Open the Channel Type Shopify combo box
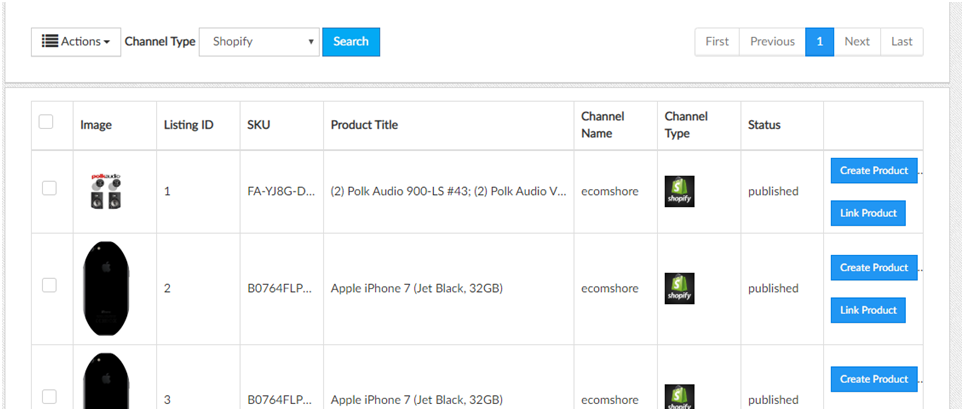Screen dimensions: 964x411 pyautogui.click(x=259, y=42)
